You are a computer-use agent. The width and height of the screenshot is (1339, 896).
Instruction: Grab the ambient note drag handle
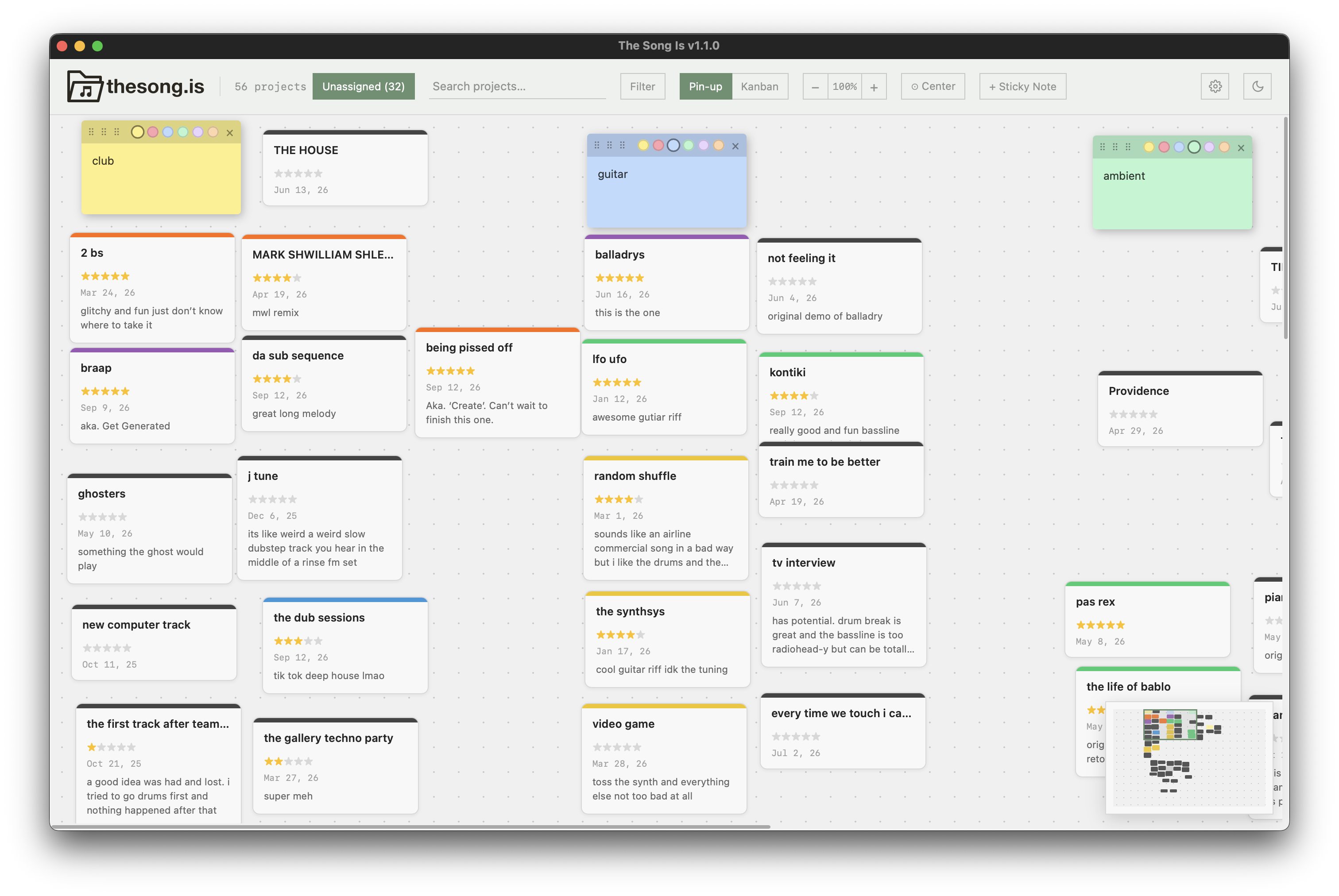click(1115, 147)
